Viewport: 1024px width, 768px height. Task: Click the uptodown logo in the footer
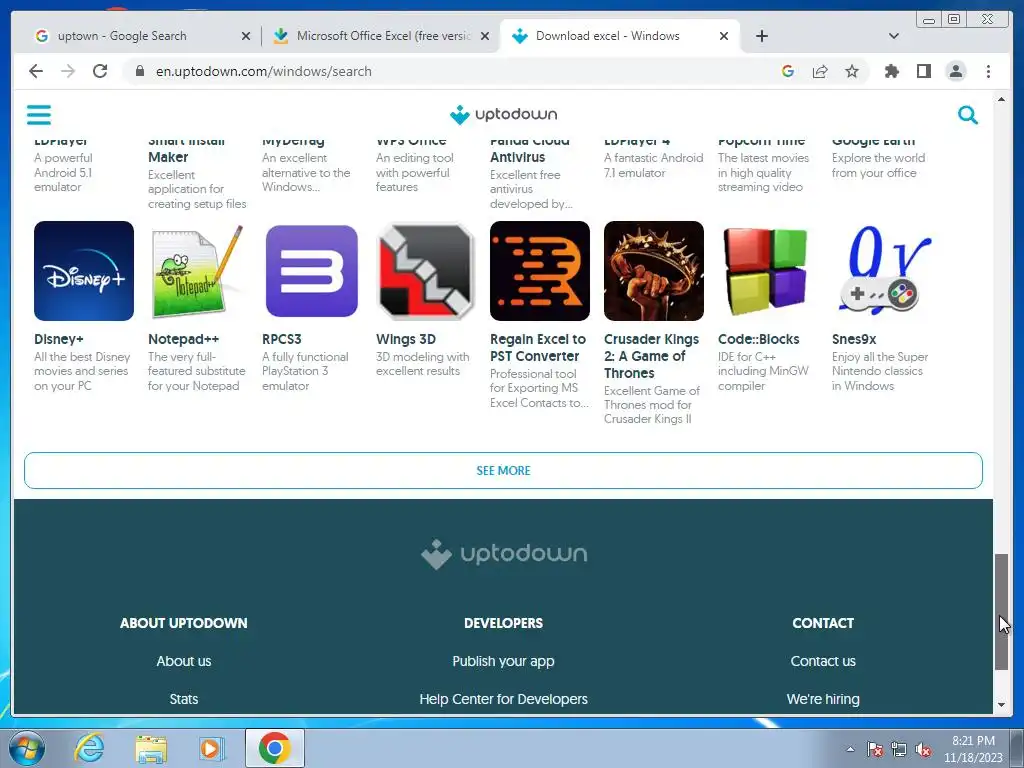coord(504,554)
